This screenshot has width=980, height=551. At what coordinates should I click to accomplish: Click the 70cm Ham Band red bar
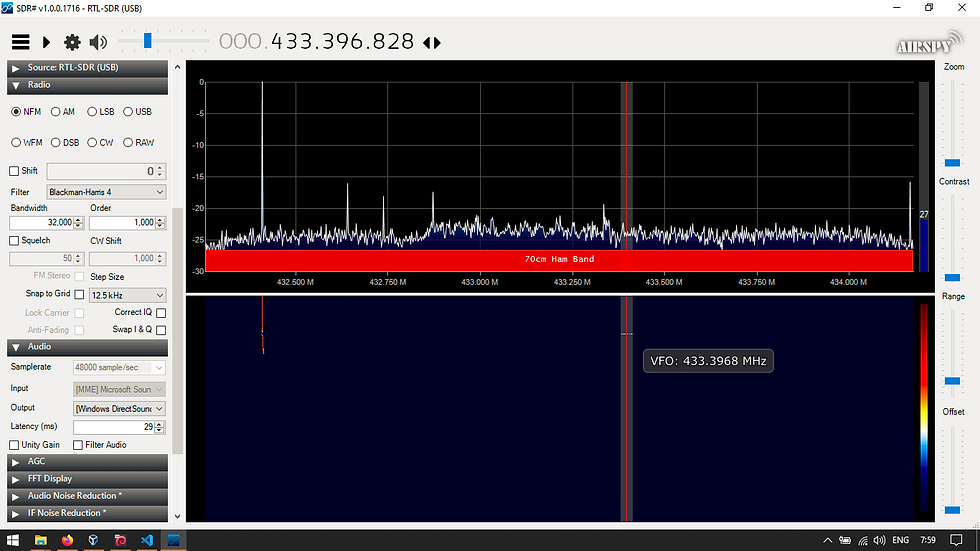click(x=559, y=259)
